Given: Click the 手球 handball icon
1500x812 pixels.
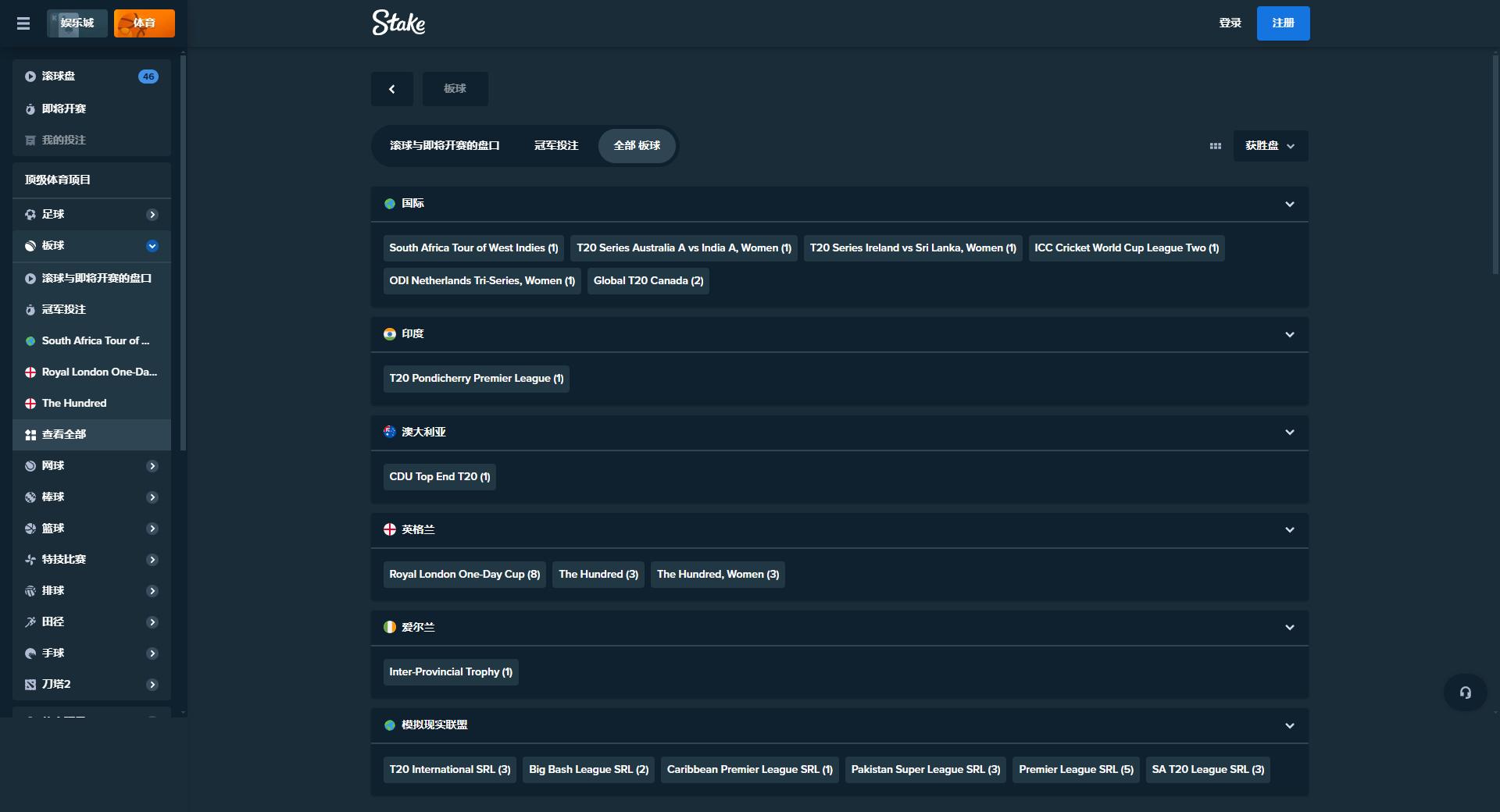Looking at the screenshot, I should tap(30, 654).
